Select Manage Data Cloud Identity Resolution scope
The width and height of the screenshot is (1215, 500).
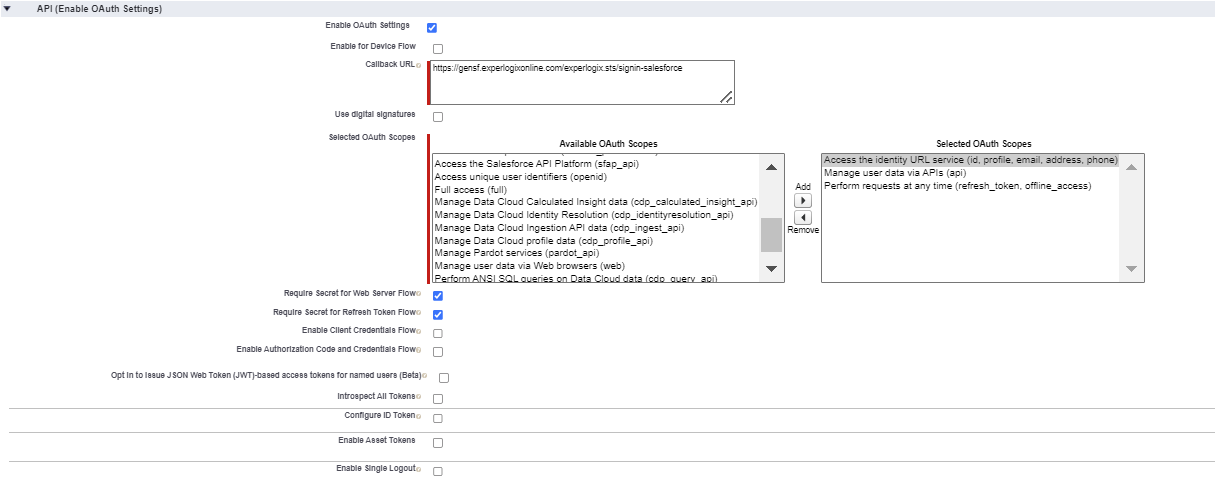pyautogui.click(x=596, y=215)
